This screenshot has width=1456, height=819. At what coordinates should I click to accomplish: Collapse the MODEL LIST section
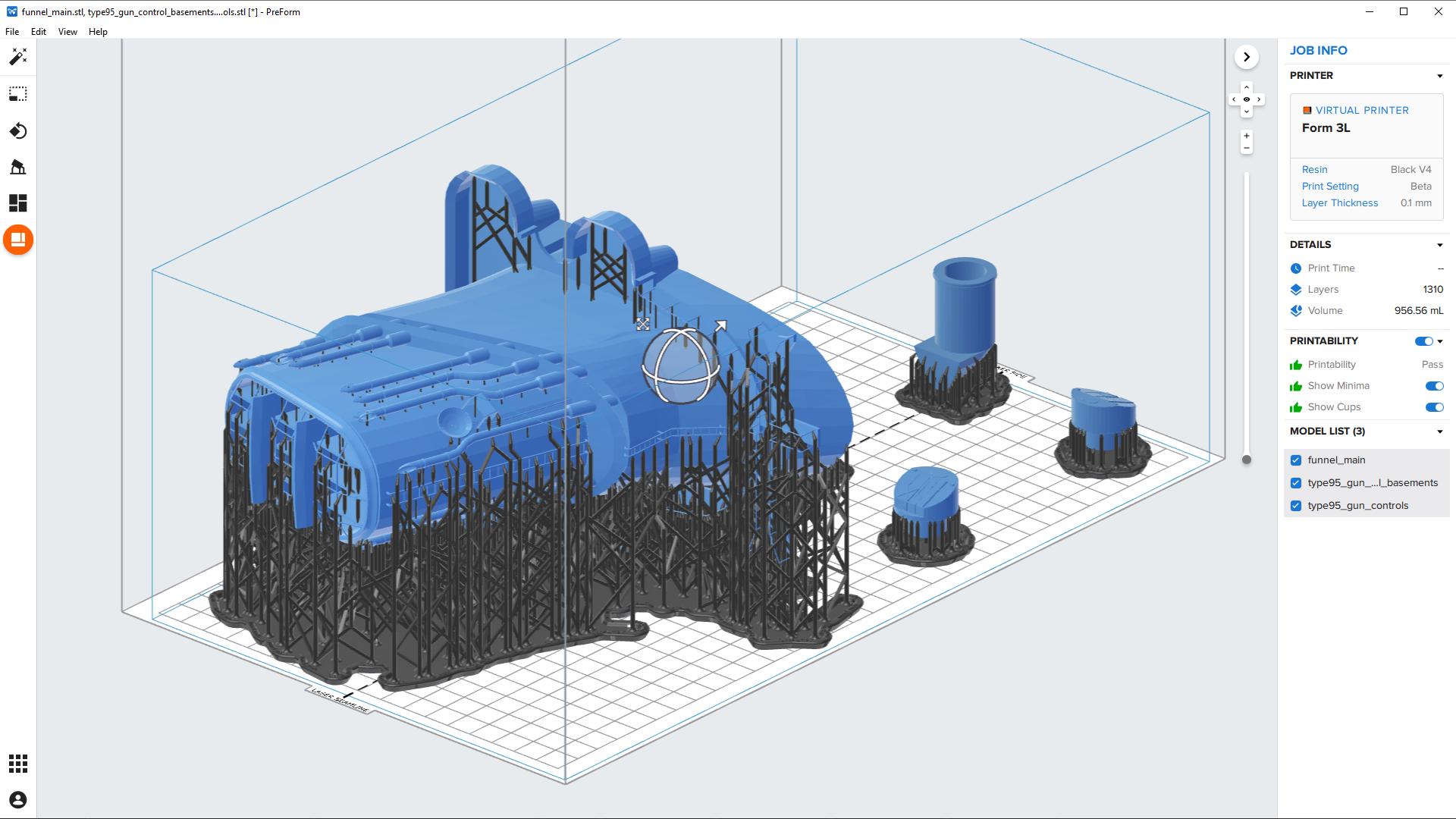1440,431
